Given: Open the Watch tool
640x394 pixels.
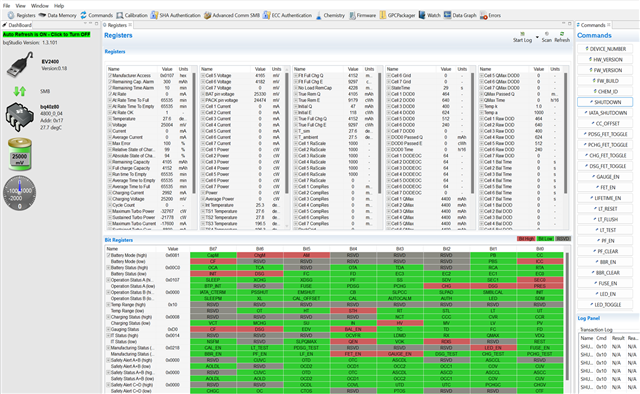Looking at the screenshot, I should point(429,16).
